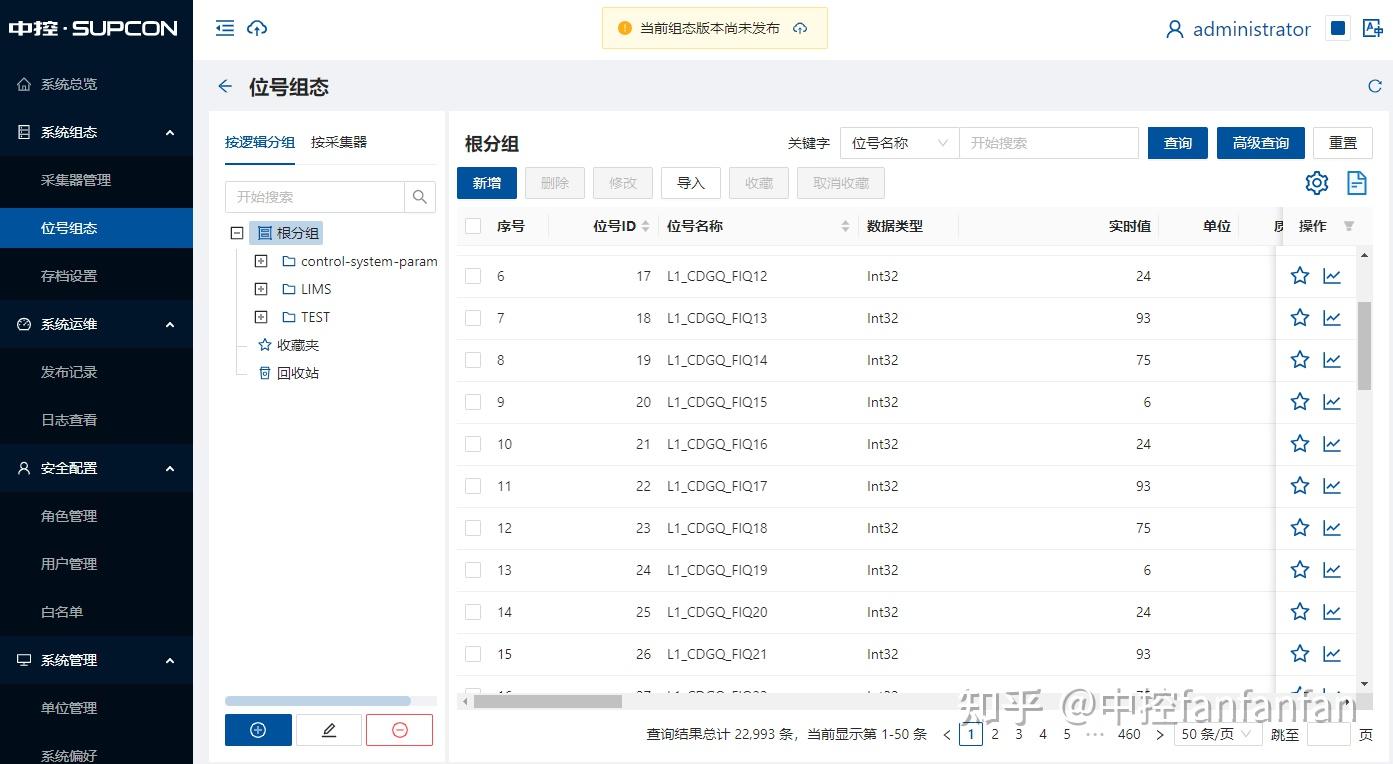Switch to the 按采集器 tab
The width and height of the screenshot is (1393, 764).
tap(339, 142)
